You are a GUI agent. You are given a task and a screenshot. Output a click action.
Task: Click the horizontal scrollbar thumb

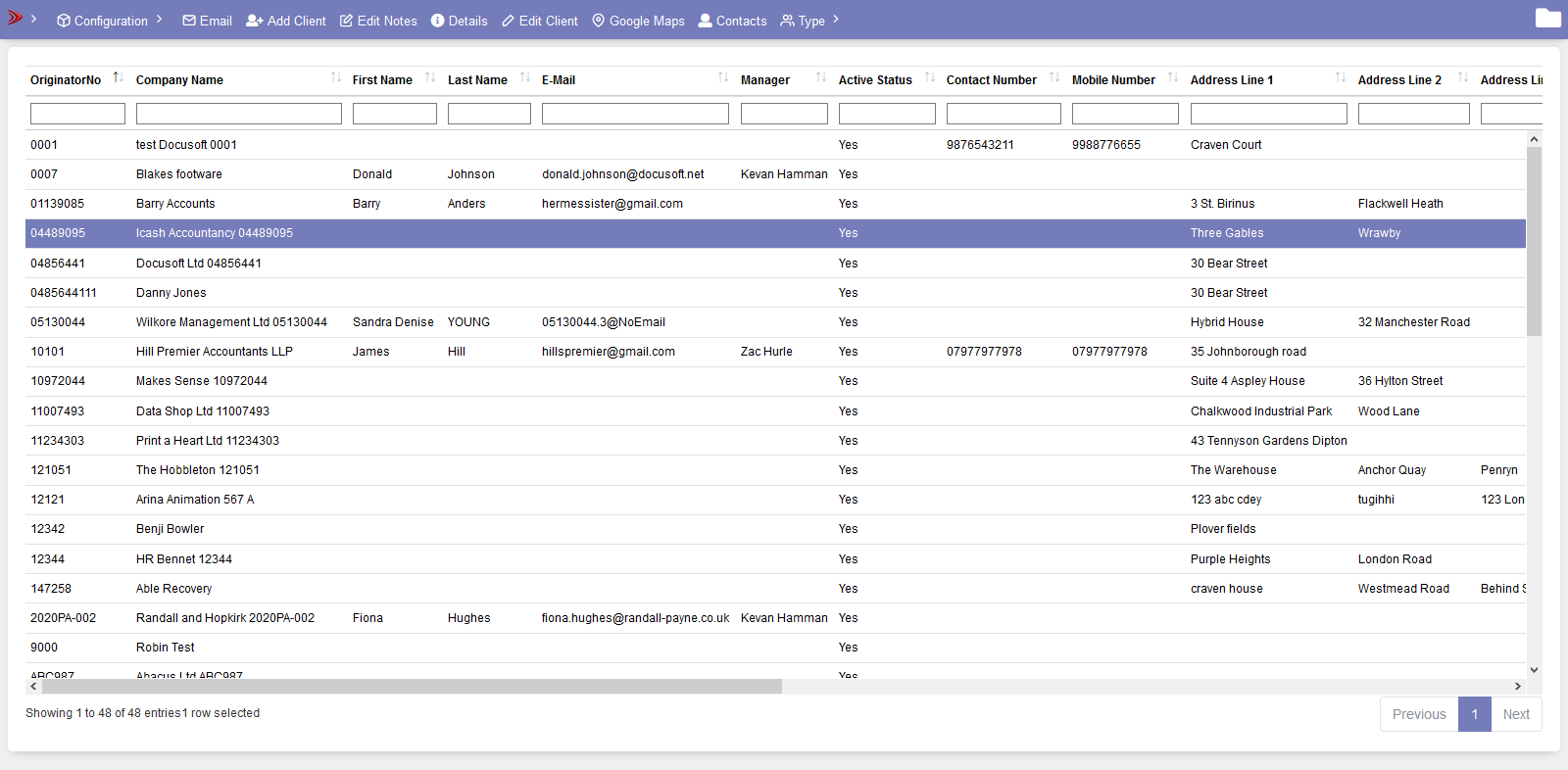(x=412, y=687)
